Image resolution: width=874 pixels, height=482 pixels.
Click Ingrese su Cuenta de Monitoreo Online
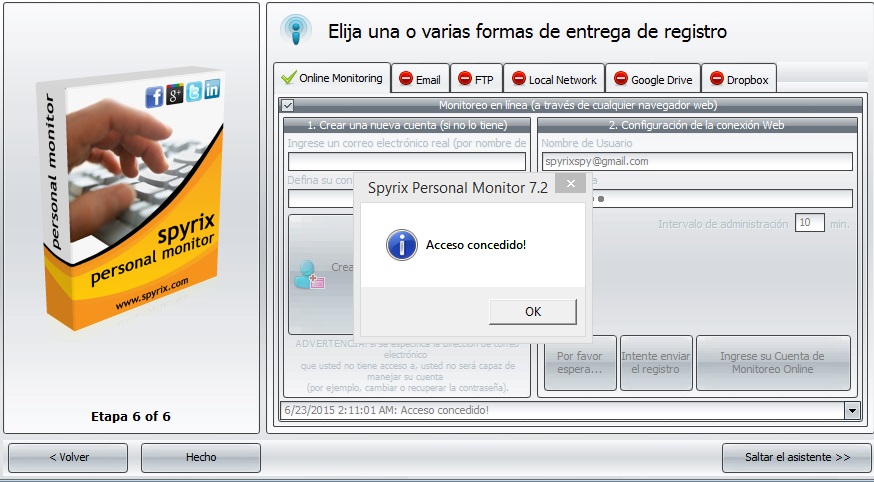coord(773,363)
